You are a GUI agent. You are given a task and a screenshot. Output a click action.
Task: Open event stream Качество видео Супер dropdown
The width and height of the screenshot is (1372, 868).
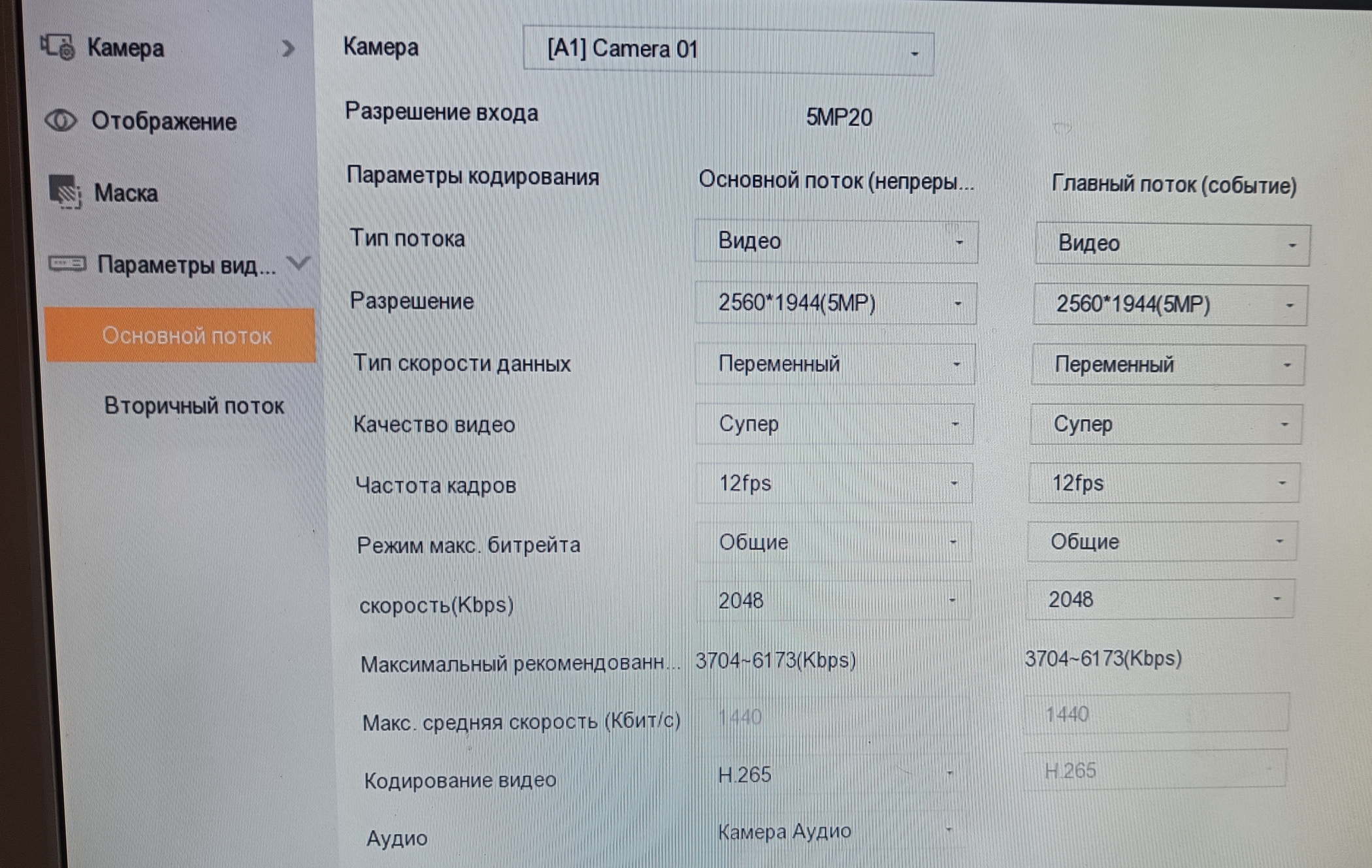point(1166,425)
